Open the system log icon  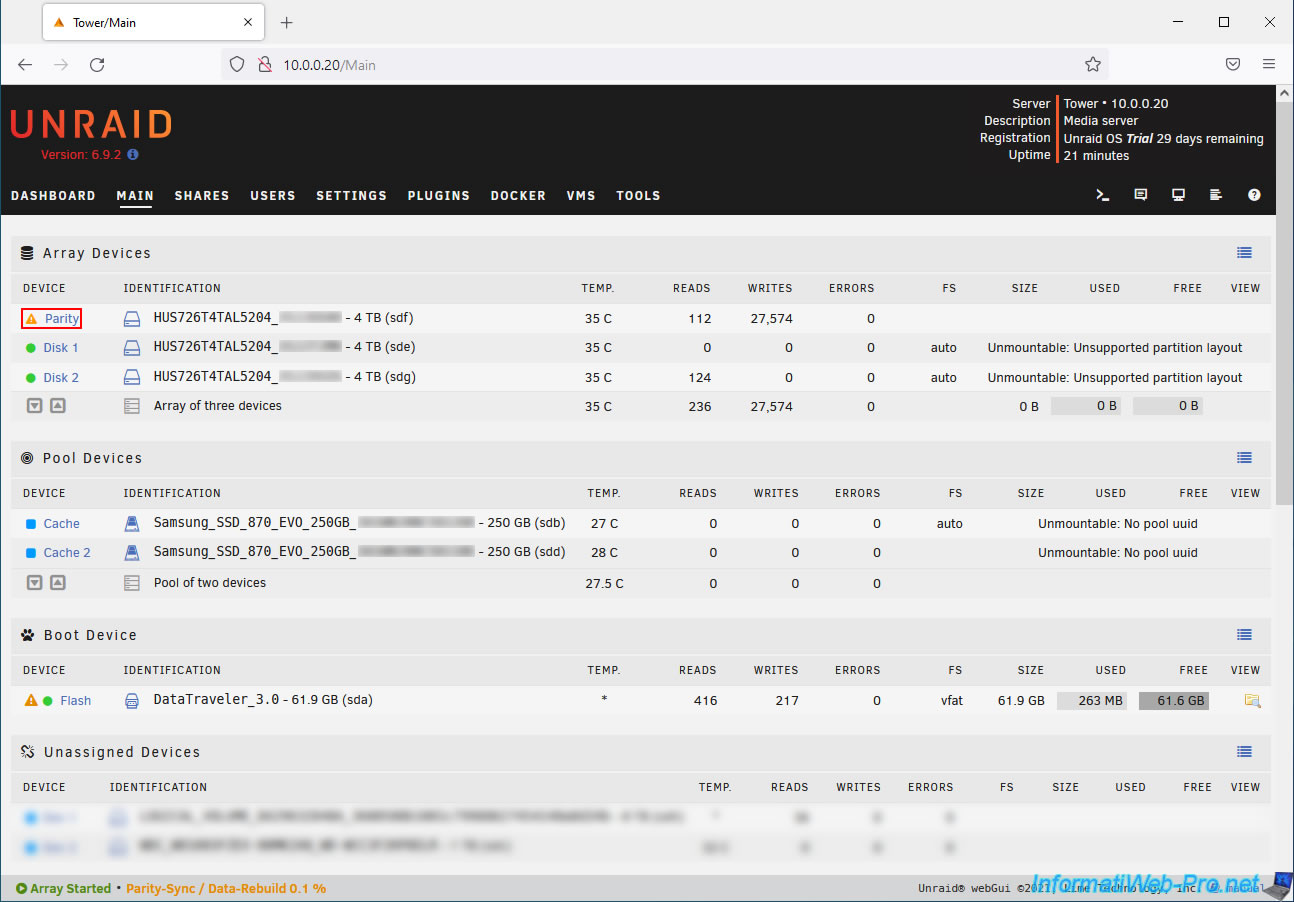tap(1216, 195)
